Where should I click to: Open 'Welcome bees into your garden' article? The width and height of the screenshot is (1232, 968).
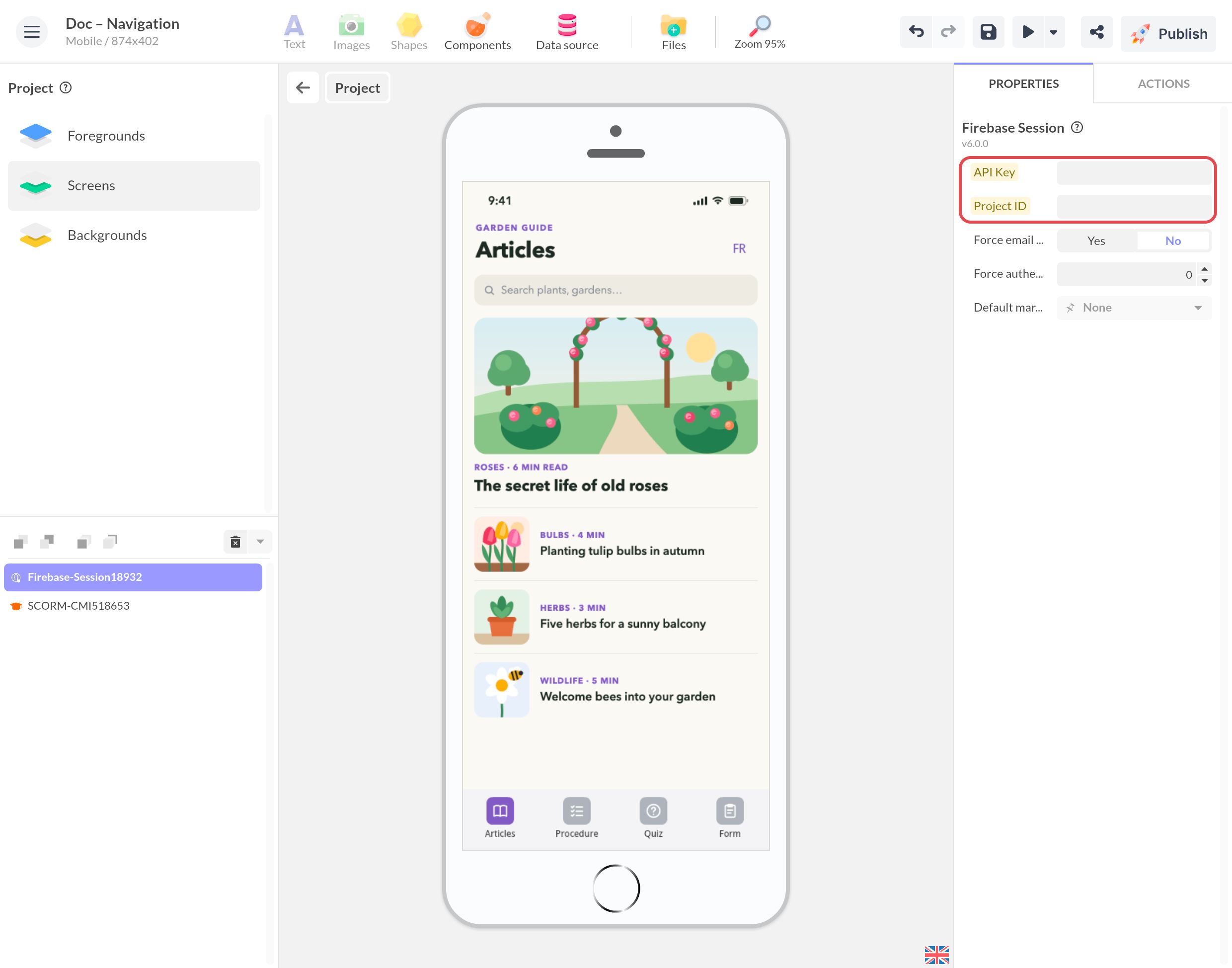click(627, 696)
